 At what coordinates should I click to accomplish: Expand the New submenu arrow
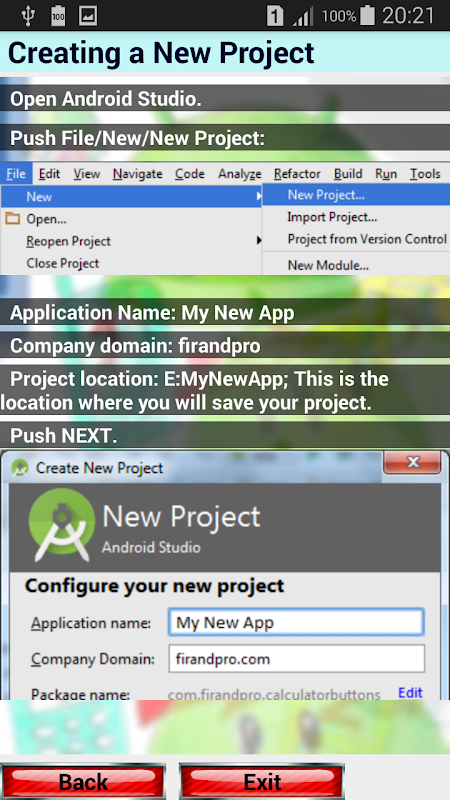click(x=259, y=196)
